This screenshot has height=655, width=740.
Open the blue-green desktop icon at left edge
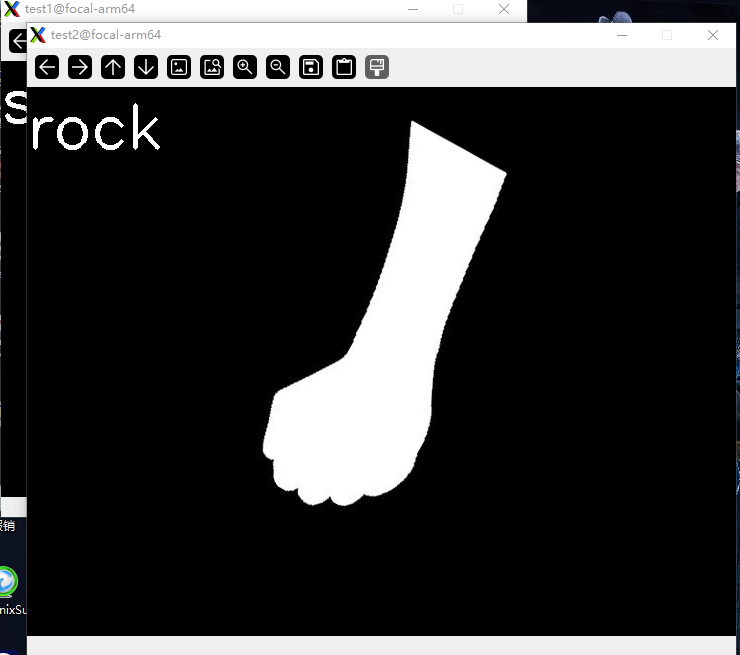(8, 581)
